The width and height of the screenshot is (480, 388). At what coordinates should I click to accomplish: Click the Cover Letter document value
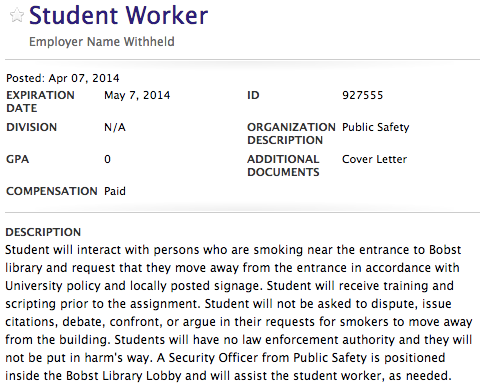click(374, 159)
